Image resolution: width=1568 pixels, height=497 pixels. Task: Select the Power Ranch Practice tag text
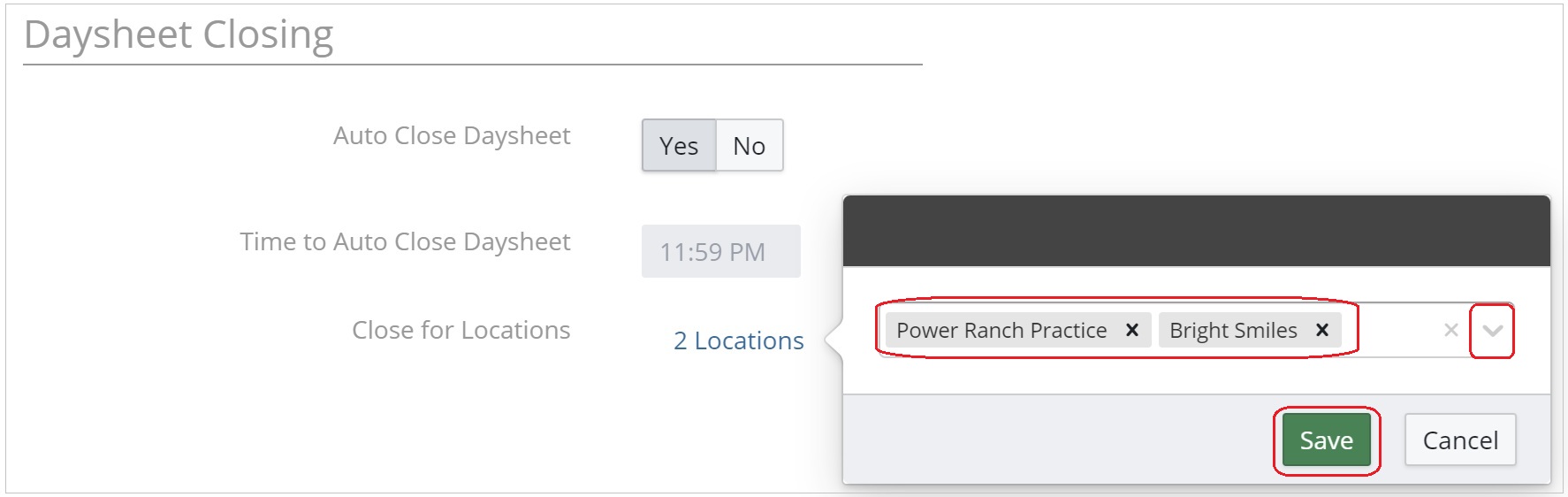[x=1001, y=330]
